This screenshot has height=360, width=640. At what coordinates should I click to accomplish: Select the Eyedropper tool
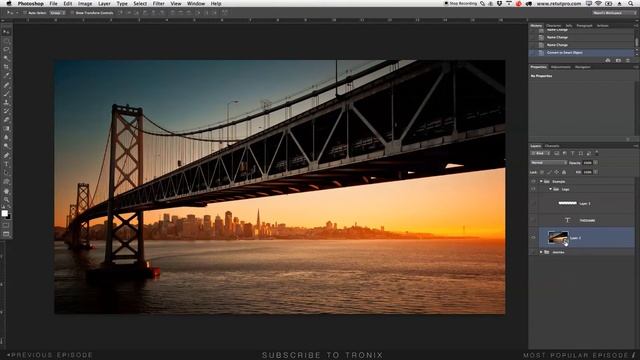coord(6,76)
